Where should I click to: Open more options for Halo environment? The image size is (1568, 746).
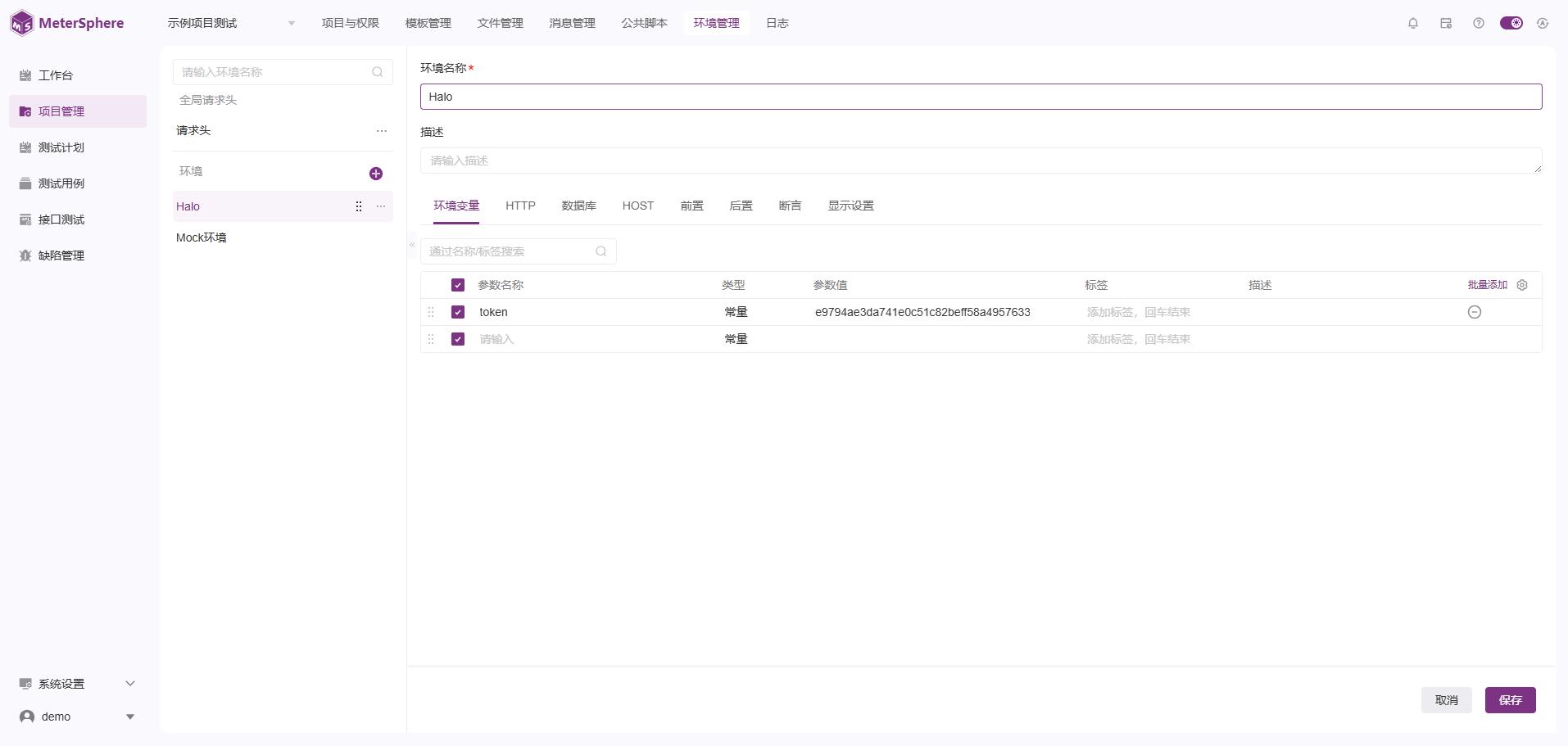(x=381, y=206)
